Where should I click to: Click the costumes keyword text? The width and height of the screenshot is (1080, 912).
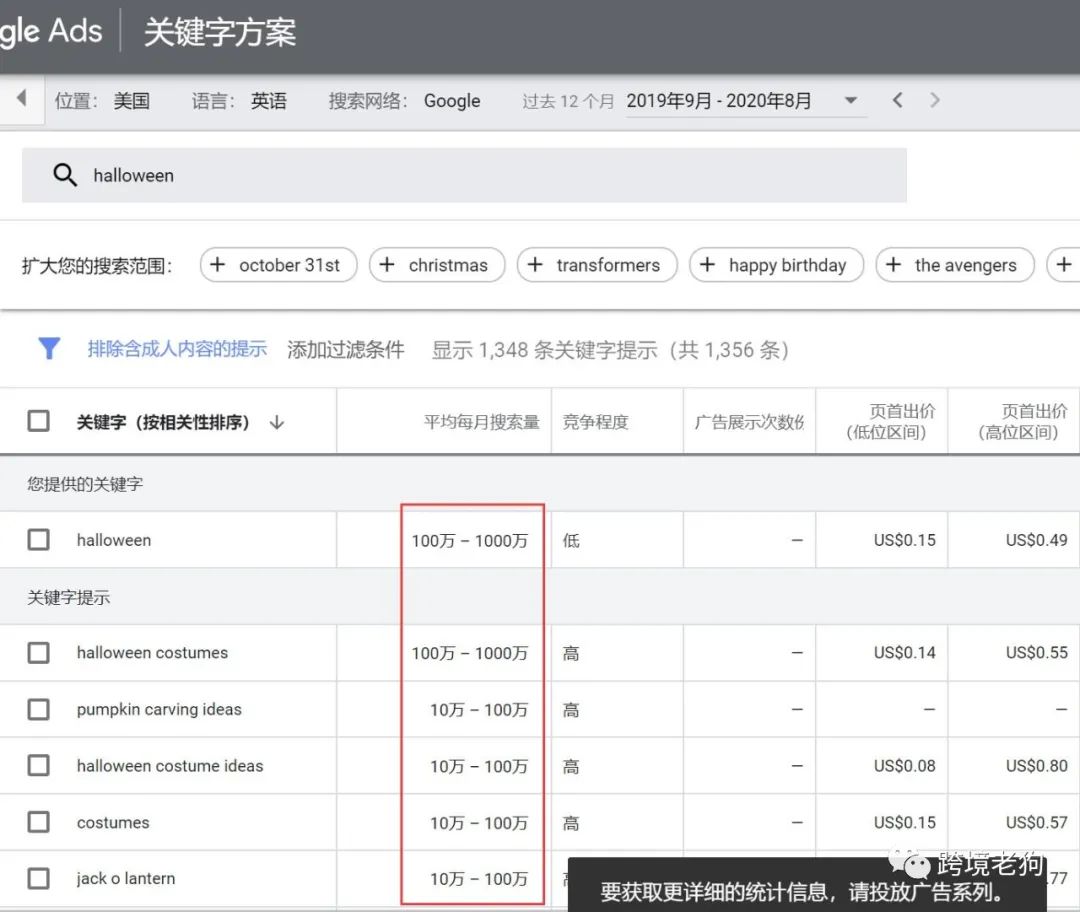coord(113,822)
